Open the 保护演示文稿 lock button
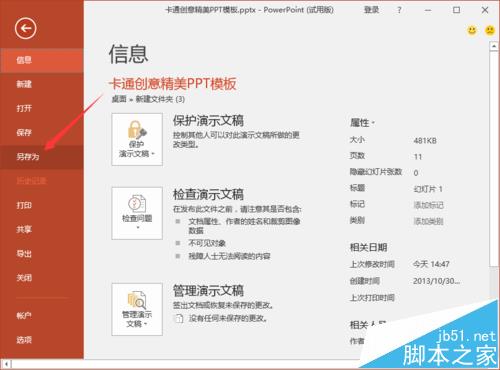Screen dimensions: 500x370 pyautogui.click(x=137, y=139)
